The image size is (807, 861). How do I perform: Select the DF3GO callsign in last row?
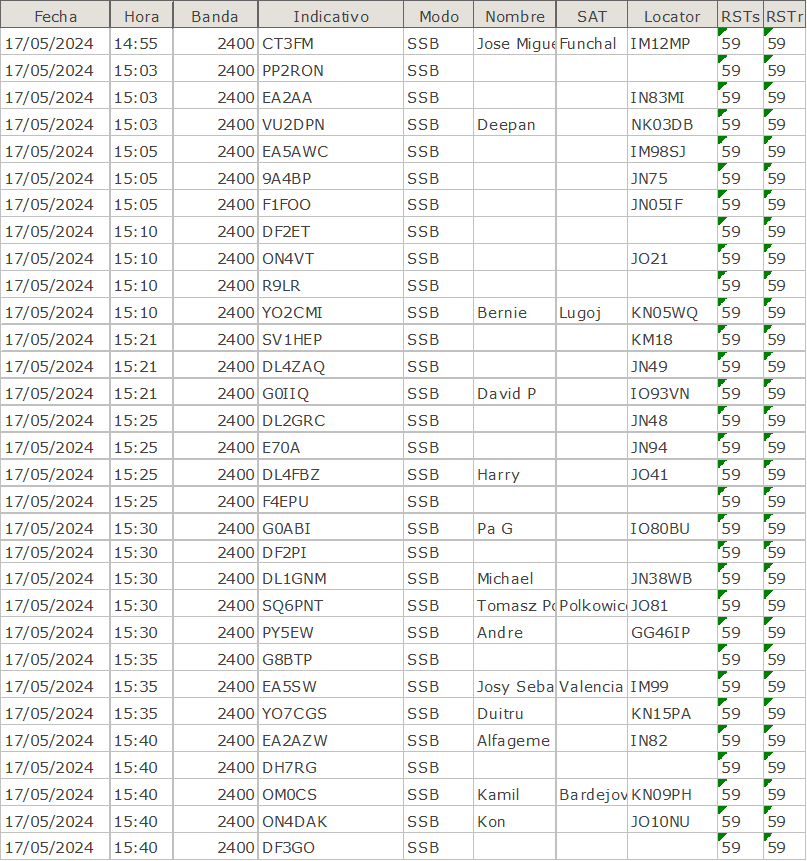[288, 848]
